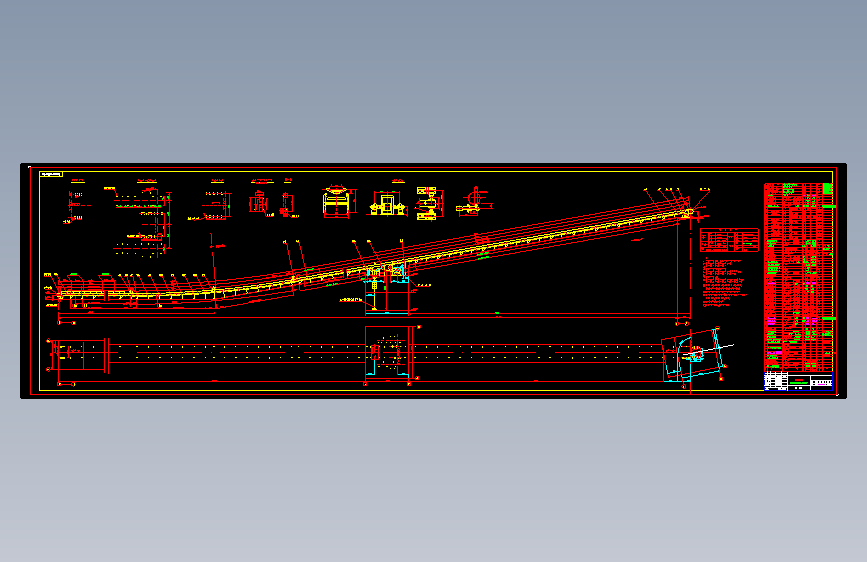
Task: Select the cyan support tower in elevation
Action: 387,290
